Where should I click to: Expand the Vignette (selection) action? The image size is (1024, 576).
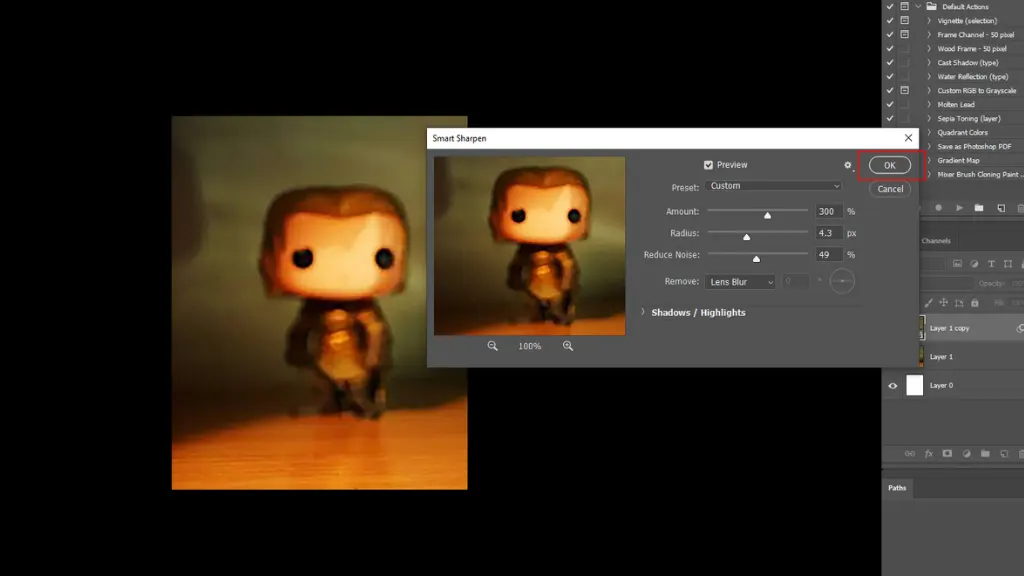click(929, 21)
